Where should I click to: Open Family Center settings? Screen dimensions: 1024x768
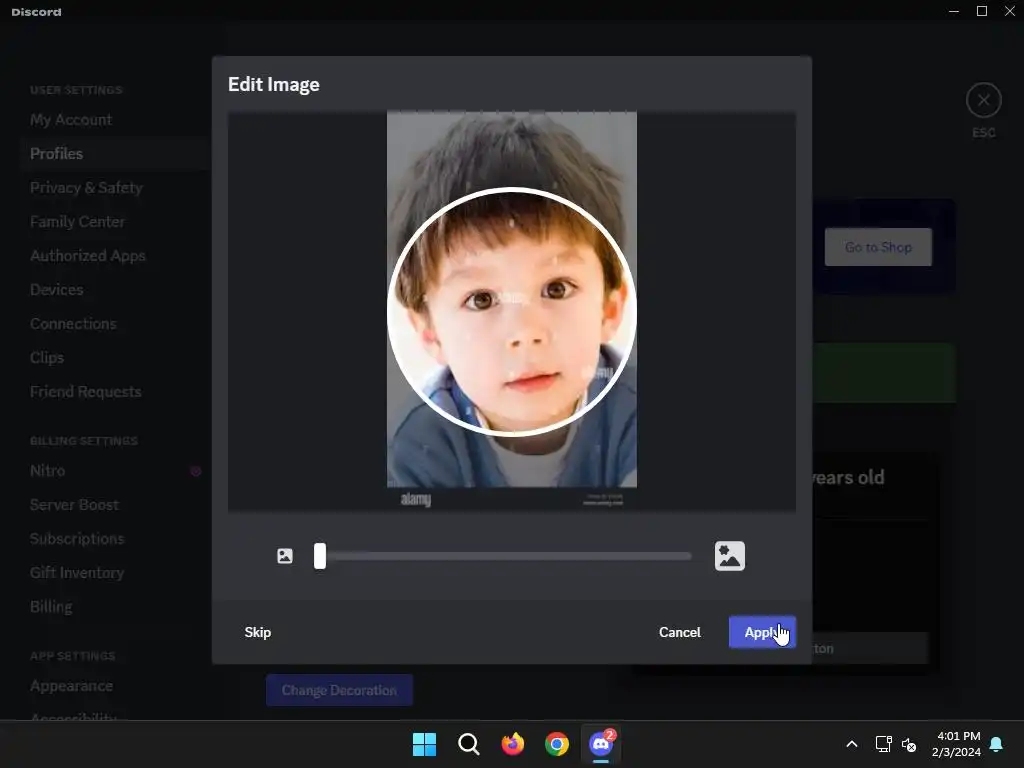coord(77,221)
